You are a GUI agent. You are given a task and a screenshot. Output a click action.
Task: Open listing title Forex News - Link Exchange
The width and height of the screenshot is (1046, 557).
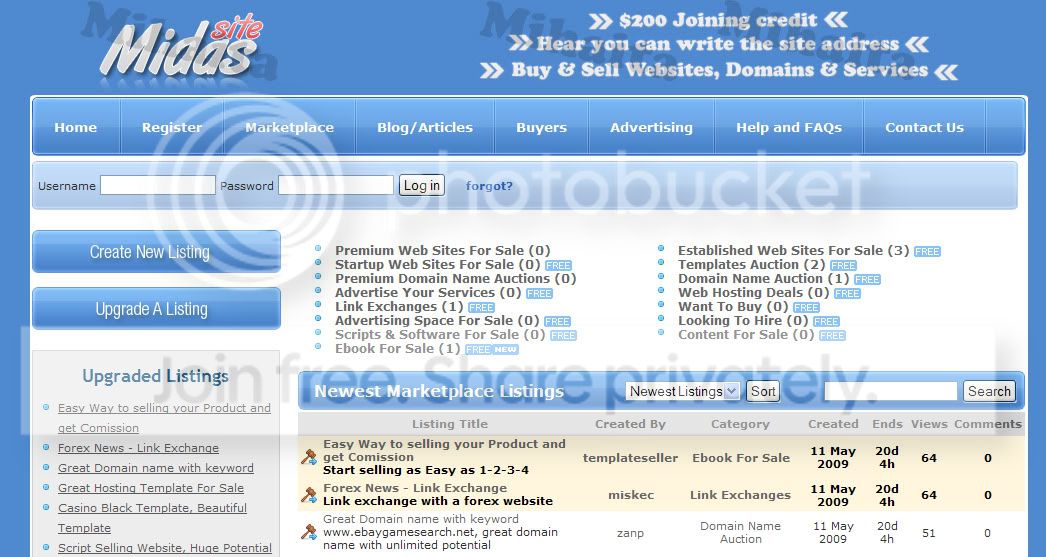pos(415,488)
